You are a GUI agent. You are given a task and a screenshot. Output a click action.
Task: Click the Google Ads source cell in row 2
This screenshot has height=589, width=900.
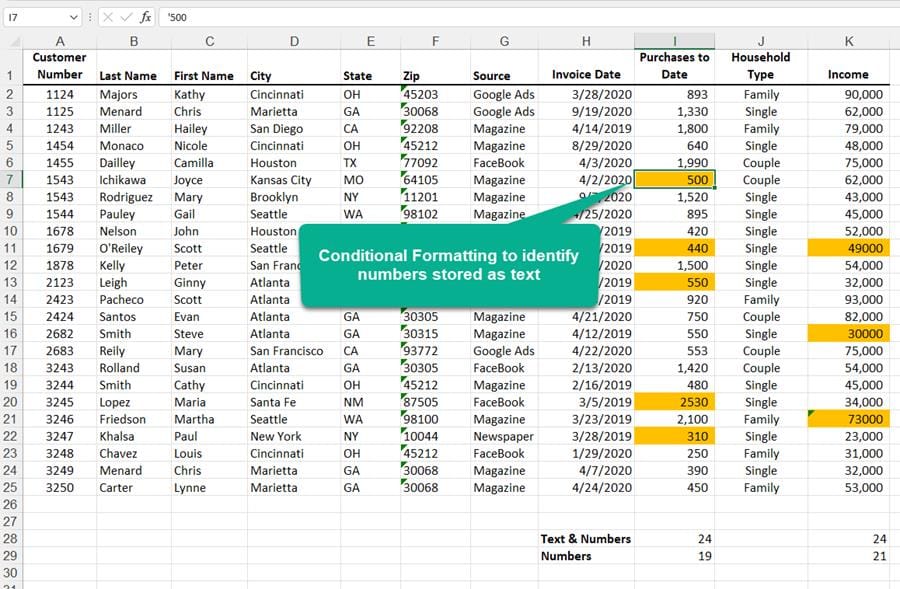point(503,94)
